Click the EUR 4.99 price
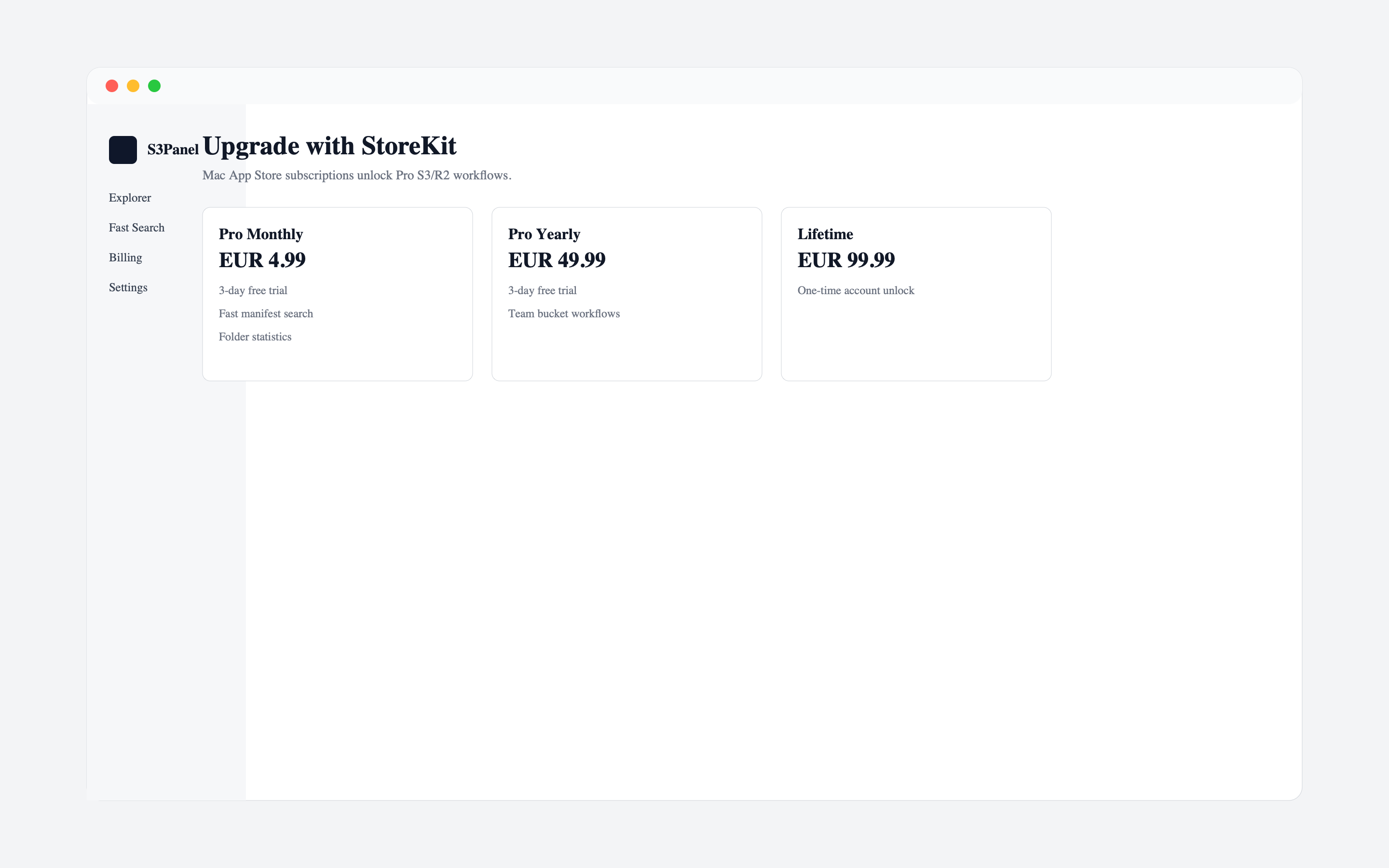Image resolution: width=1389 pixels, height=868 pixels. [x=262, y=260]
